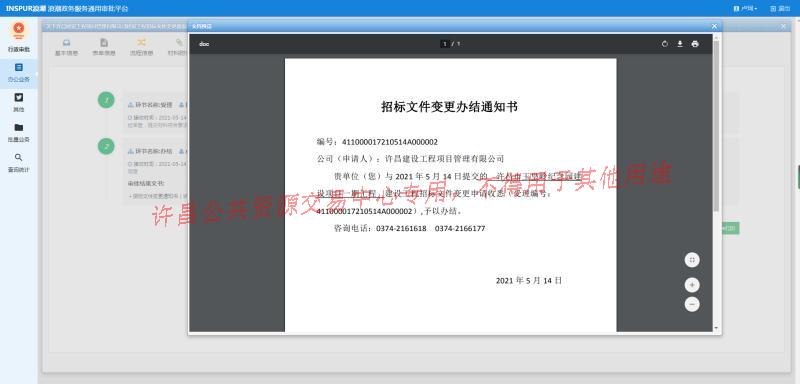800x384 pixels.
Task: Rotate the document in the PDF viewer
Action: click(664, 44)
